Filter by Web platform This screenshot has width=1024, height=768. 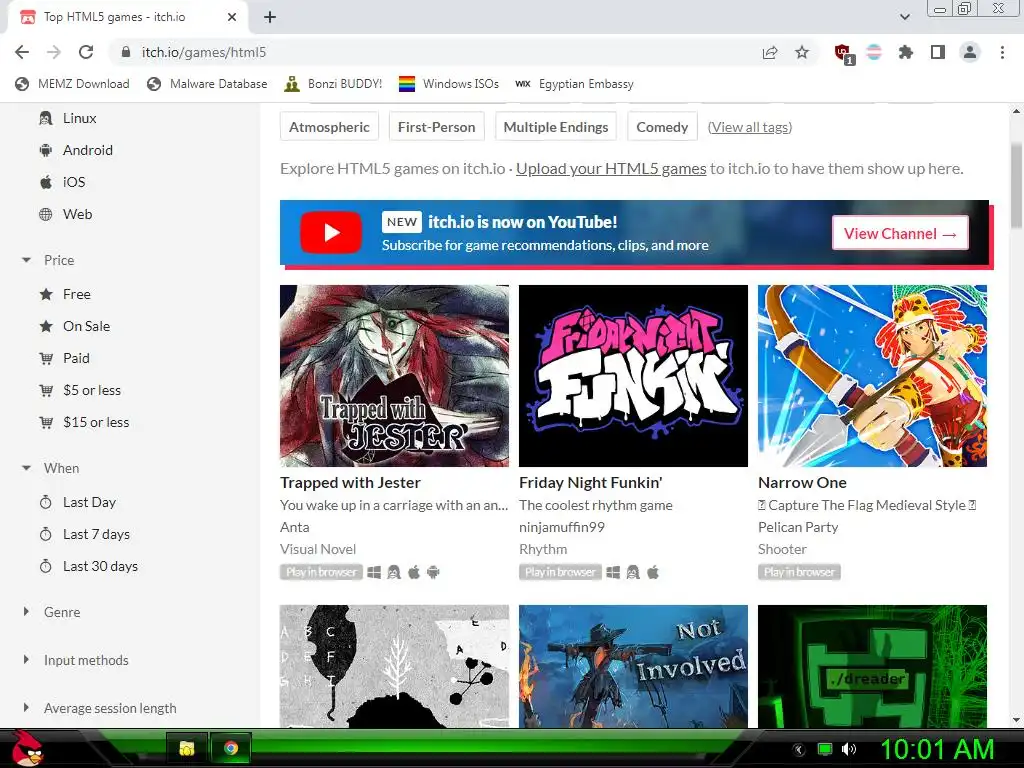[x=65, y=214]
